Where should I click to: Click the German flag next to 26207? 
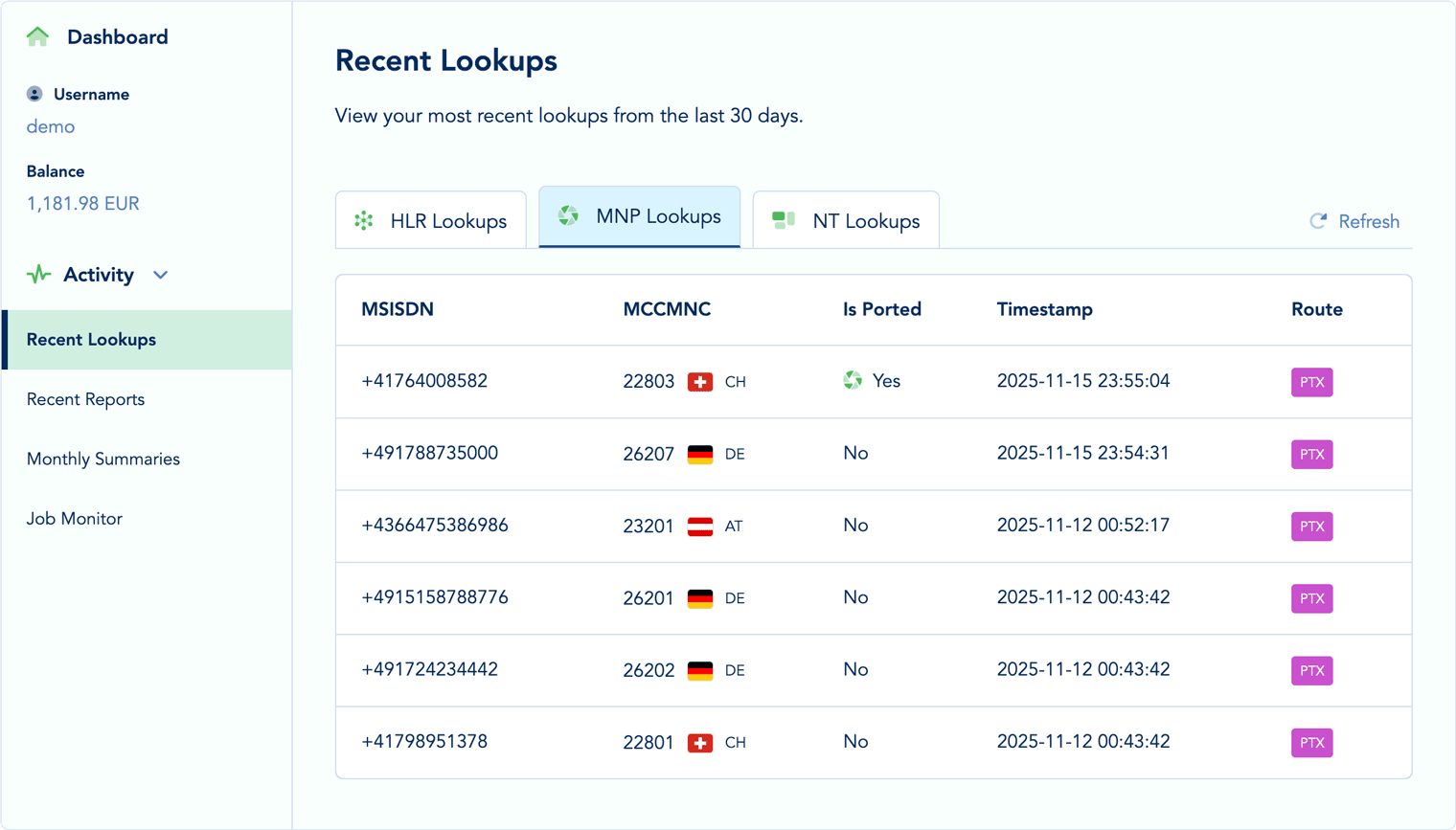click(x=700, y=453)
